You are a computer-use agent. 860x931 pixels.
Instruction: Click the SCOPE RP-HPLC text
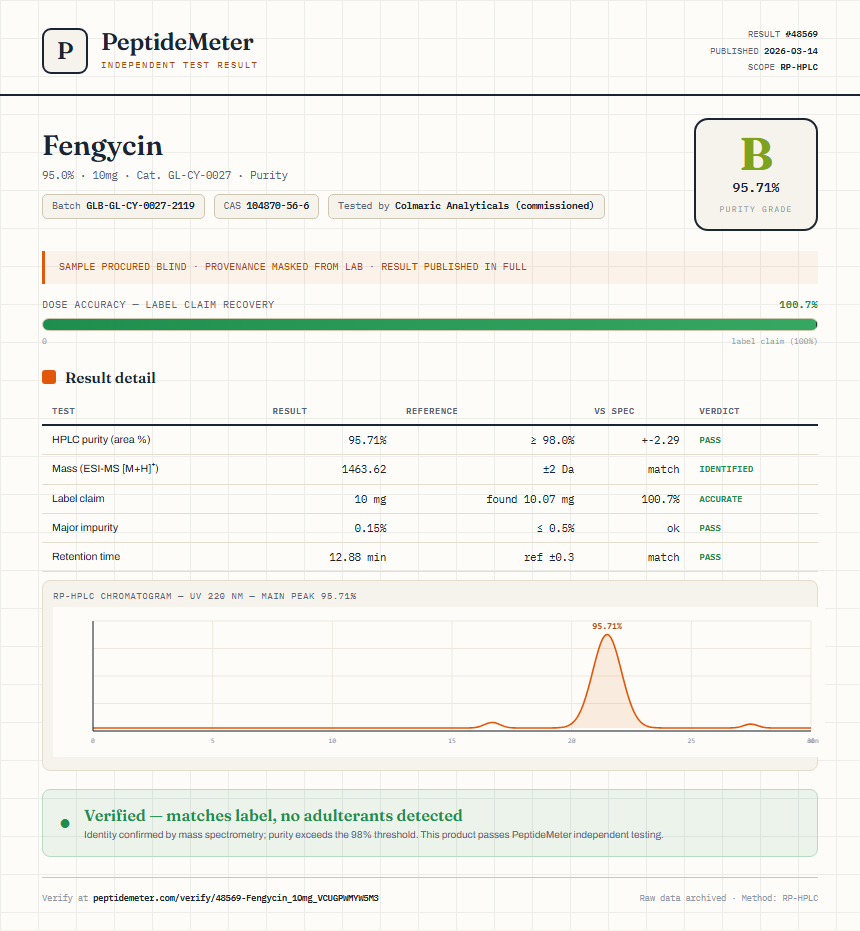click(783, 67)
